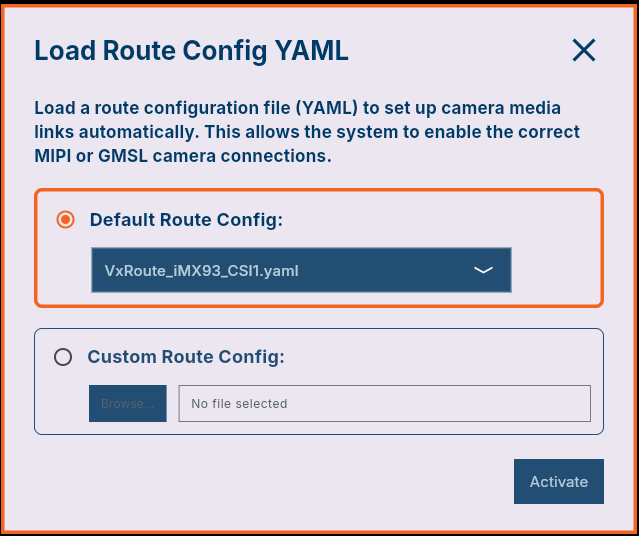Image resolution: width=639 pixels, height=536 pixels.
Task: Click the VxRoute_iMX93_CSI1.yaml filename text
Action: pos(202,270)
